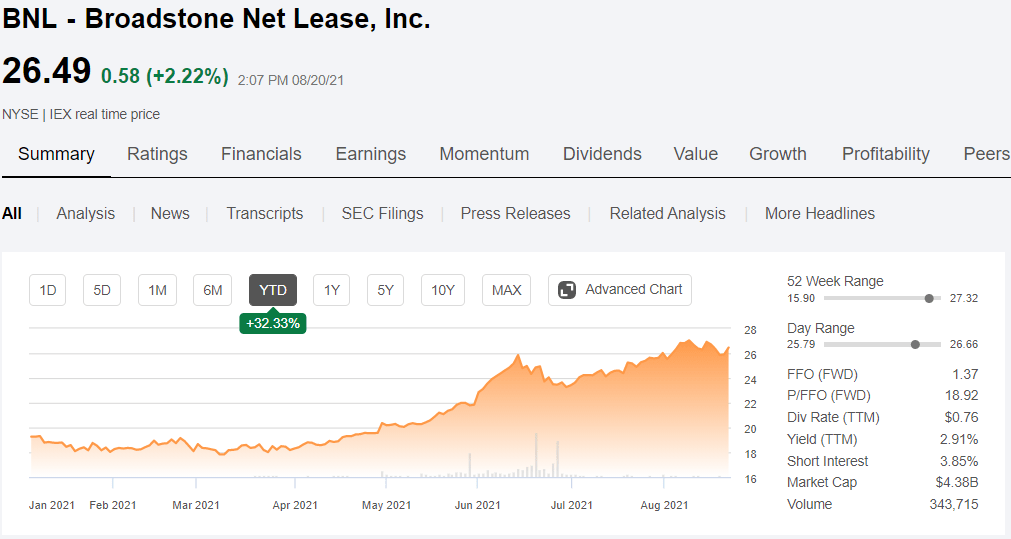Click the Yield (TTM) value 2.91%
The height and width of the screenshot is (539, 1011).
[x=959, y=439]
